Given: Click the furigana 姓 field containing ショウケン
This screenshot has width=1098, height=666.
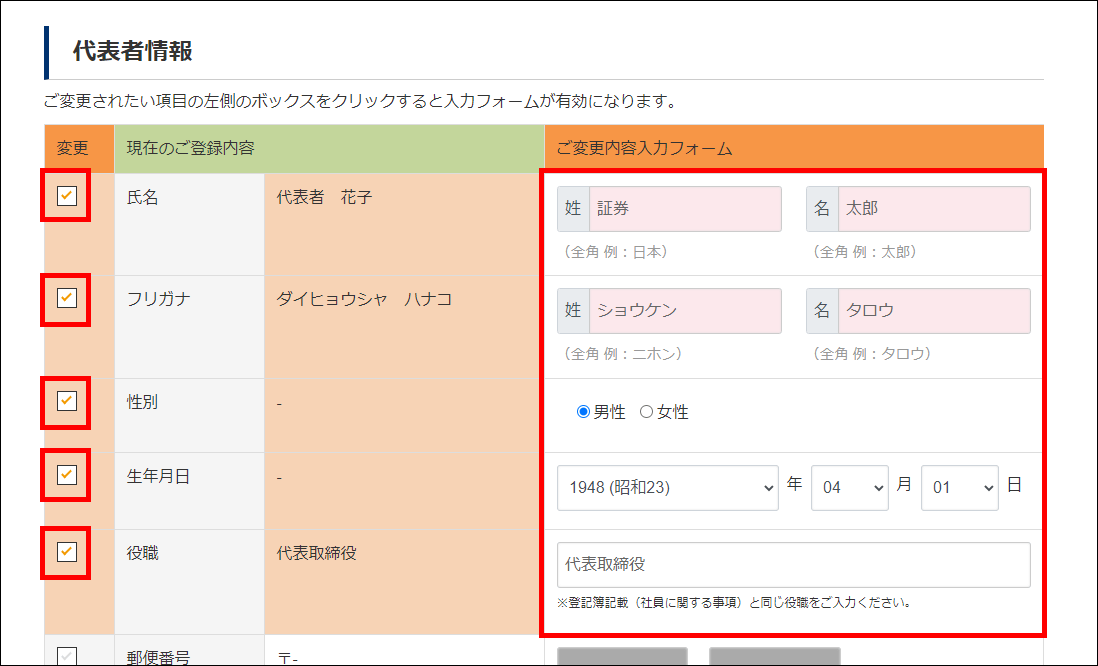Looking at the screenshot, I should click(685, 311).
